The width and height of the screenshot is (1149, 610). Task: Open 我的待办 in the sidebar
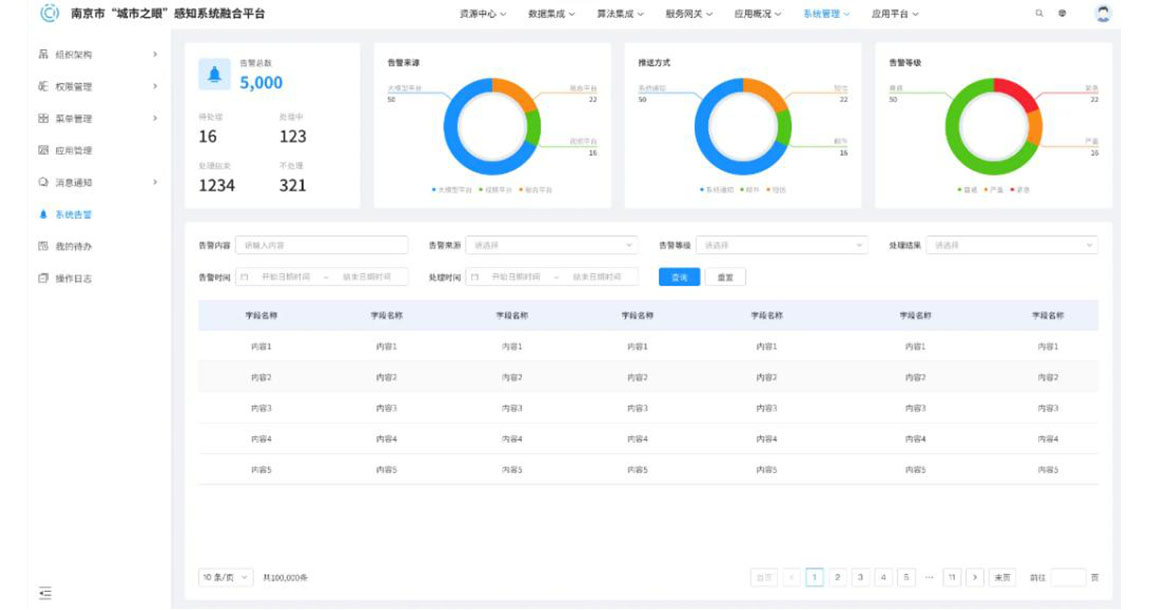click(72, 246)
